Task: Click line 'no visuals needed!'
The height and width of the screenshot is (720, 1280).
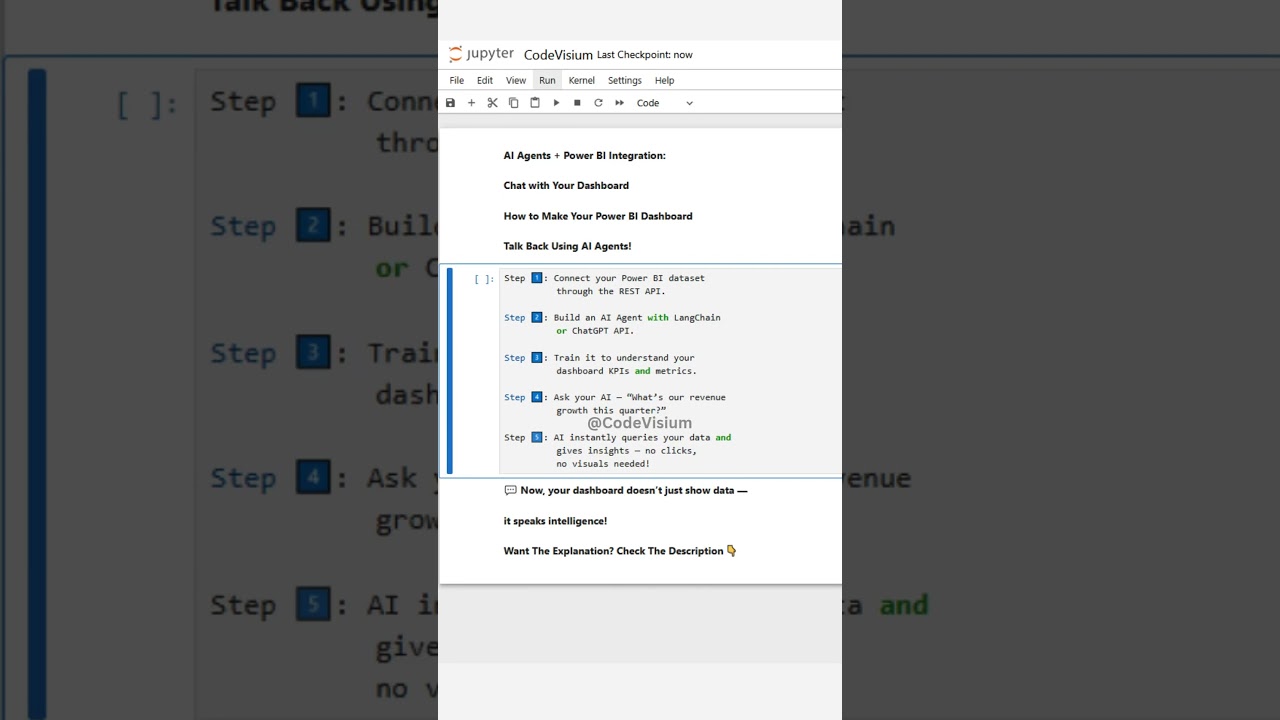Action: click(603, 464)
